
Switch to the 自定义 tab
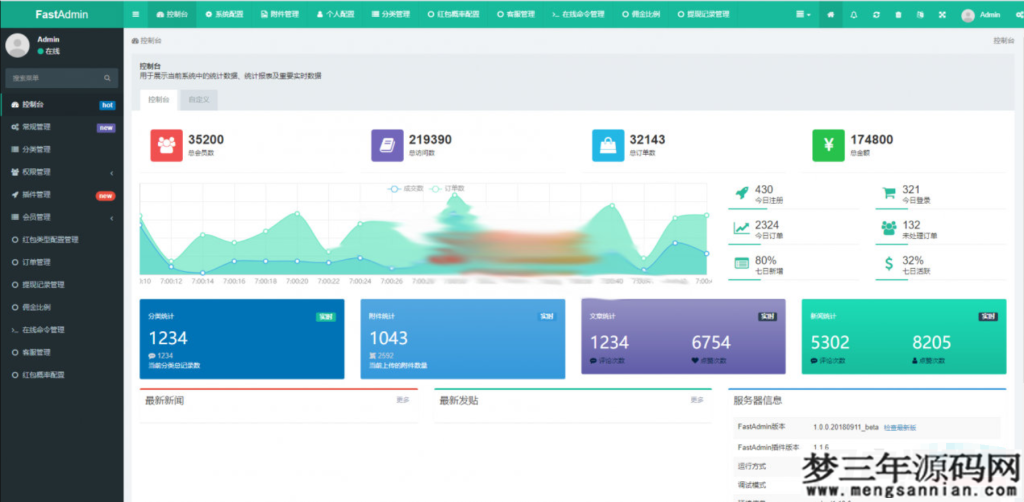pyautogui.click(x=198, y=99)
